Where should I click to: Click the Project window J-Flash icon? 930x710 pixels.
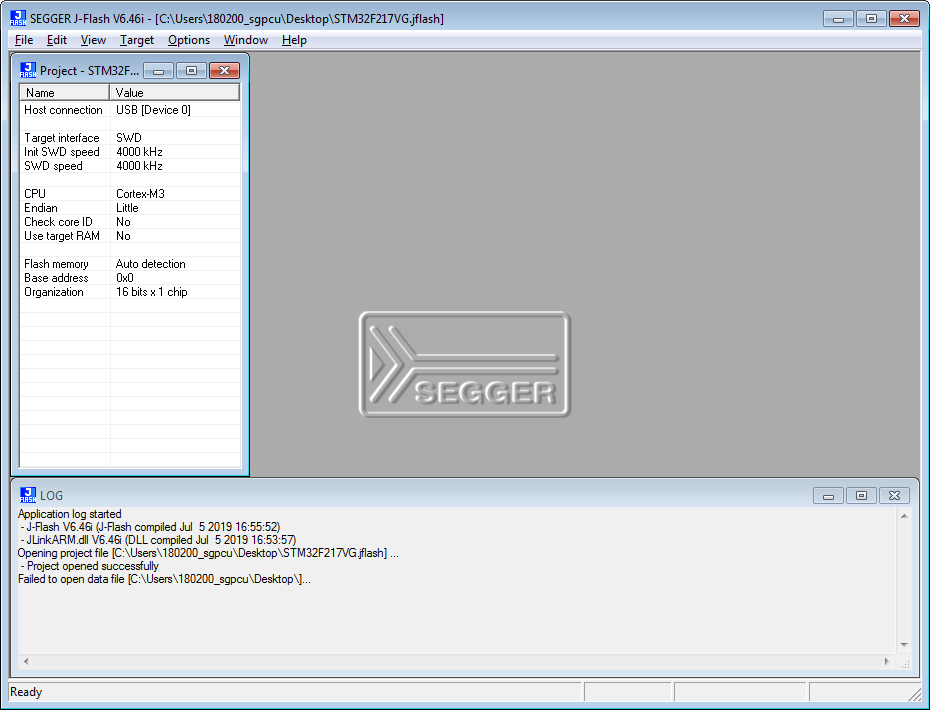pos(28,70)
